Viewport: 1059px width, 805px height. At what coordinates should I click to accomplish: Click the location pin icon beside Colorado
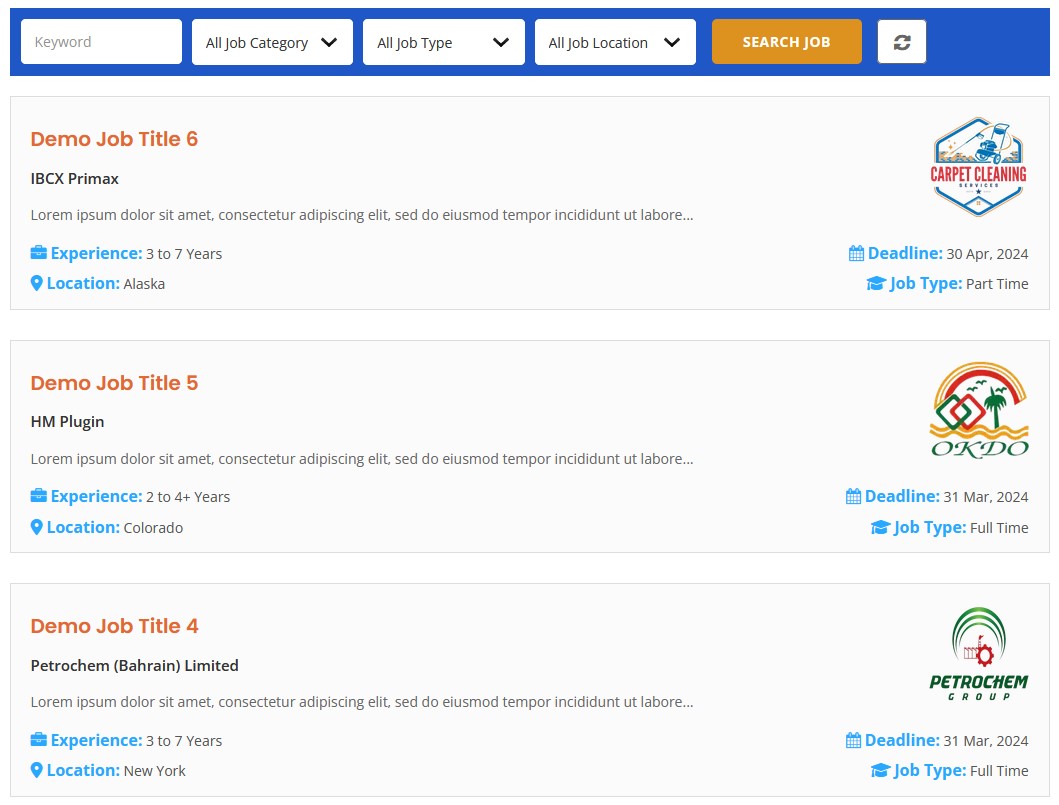click(37, 527)
